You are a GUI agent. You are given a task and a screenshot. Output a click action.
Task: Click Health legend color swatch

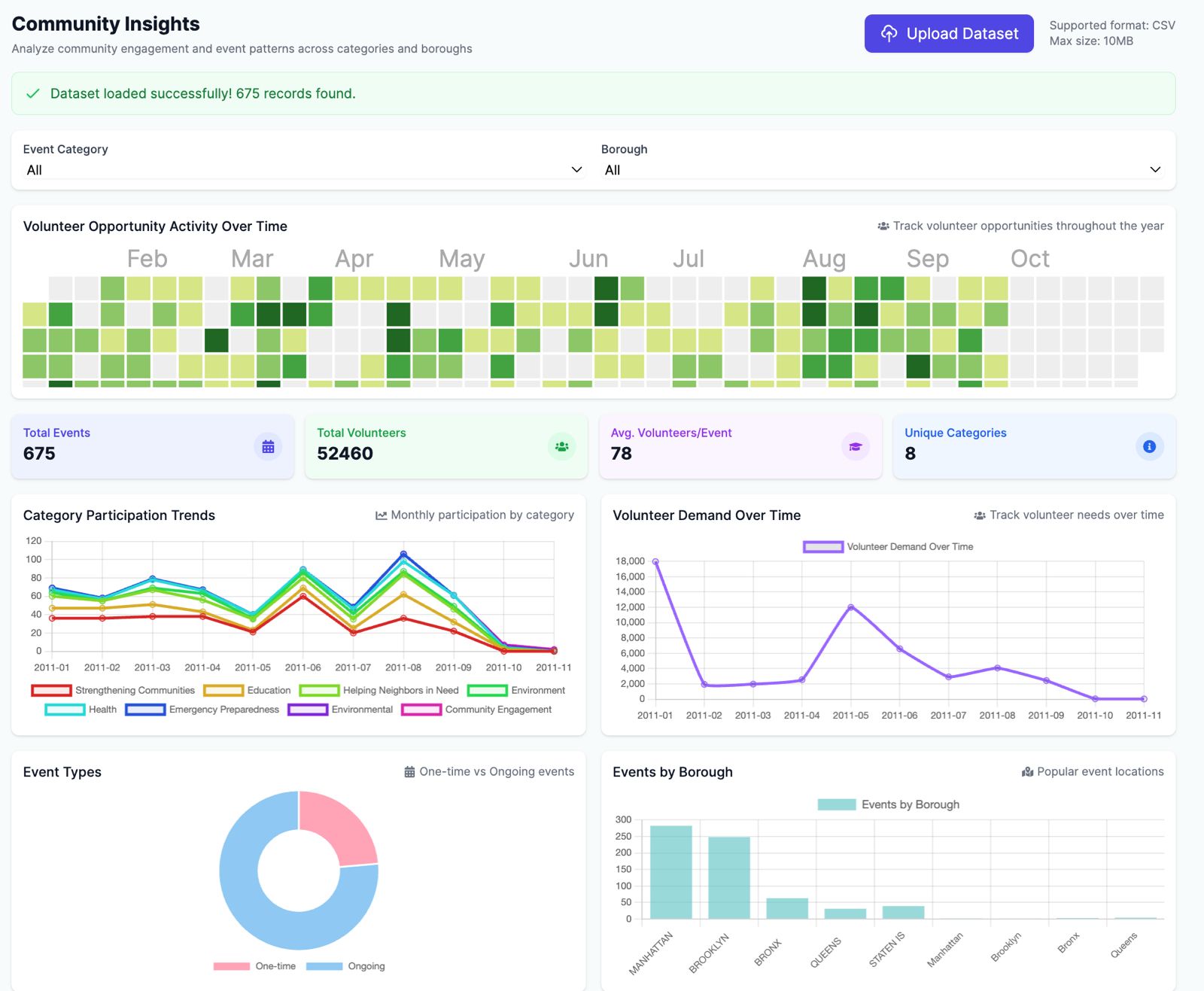65,710
